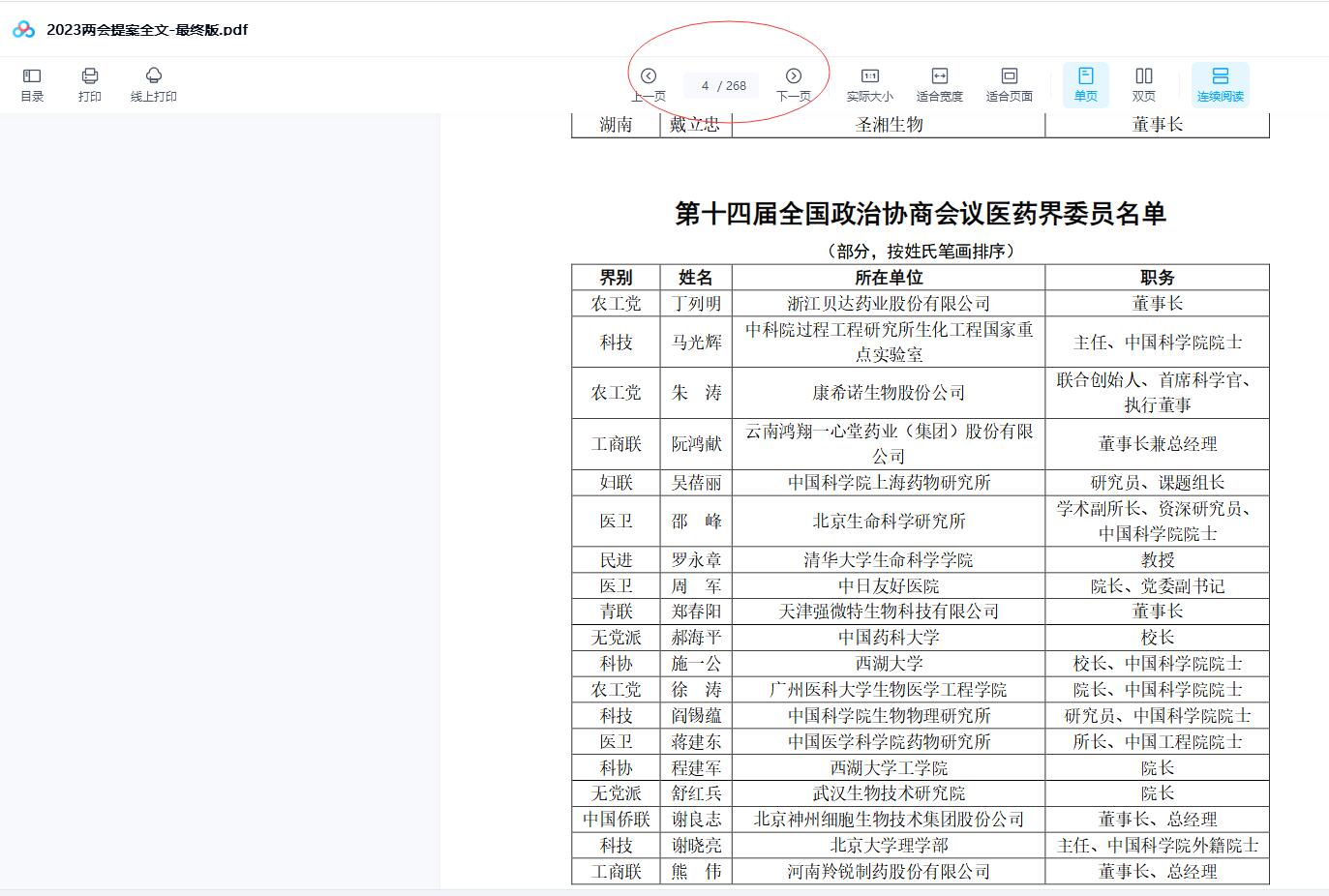Click the PDF file name in title bar
1329x896 pixels.
(x=147, y=30)
